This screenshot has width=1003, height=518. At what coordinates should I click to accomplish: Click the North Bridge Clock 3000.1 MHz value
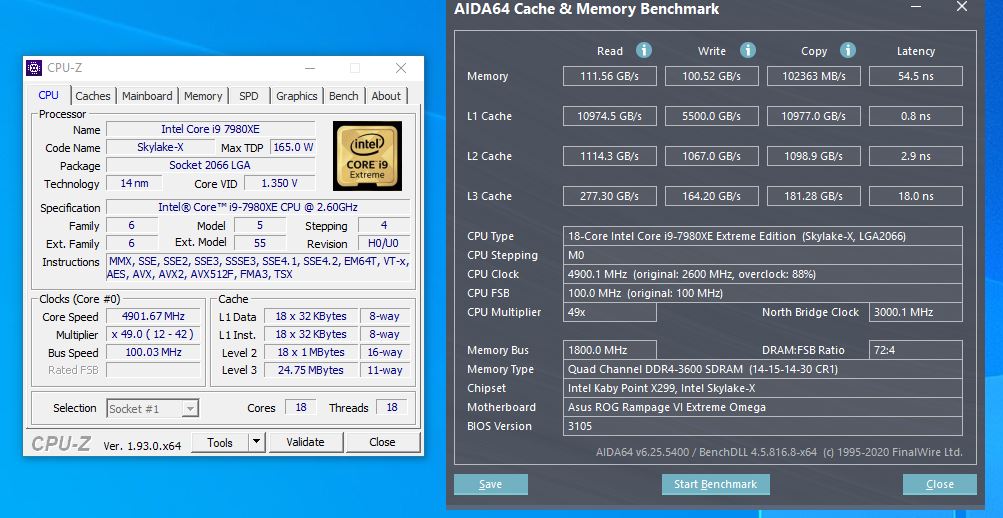coord(916,312)
